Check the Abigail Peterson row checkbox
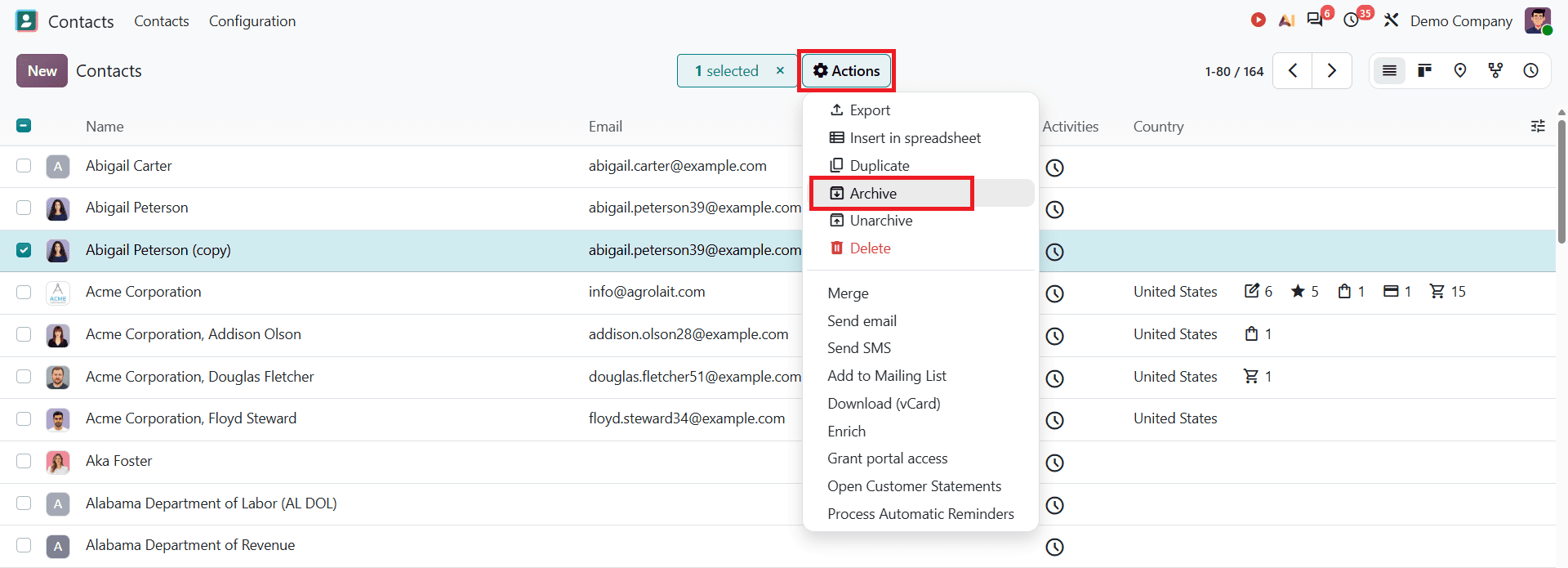This screenshot has height=568, width=1568. coord(24,208)
